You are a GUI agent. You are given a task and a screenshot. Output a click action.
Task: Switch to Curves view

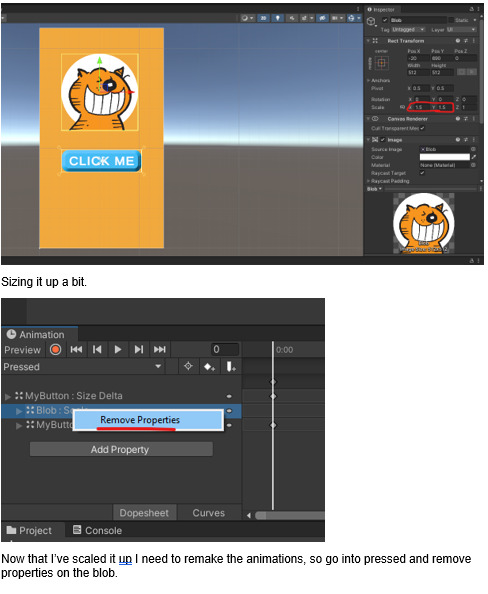[x=209, y=513]
